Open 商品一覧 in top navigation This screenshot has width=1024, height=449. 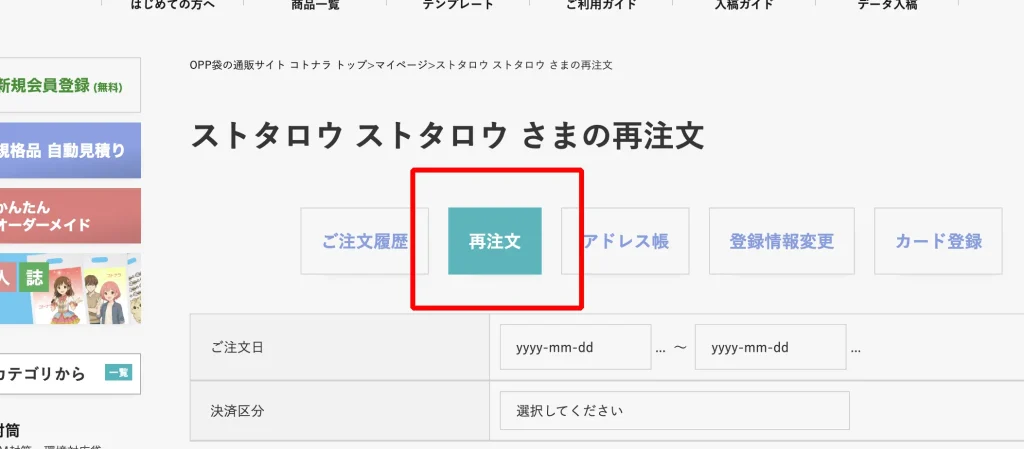(315, 5)
